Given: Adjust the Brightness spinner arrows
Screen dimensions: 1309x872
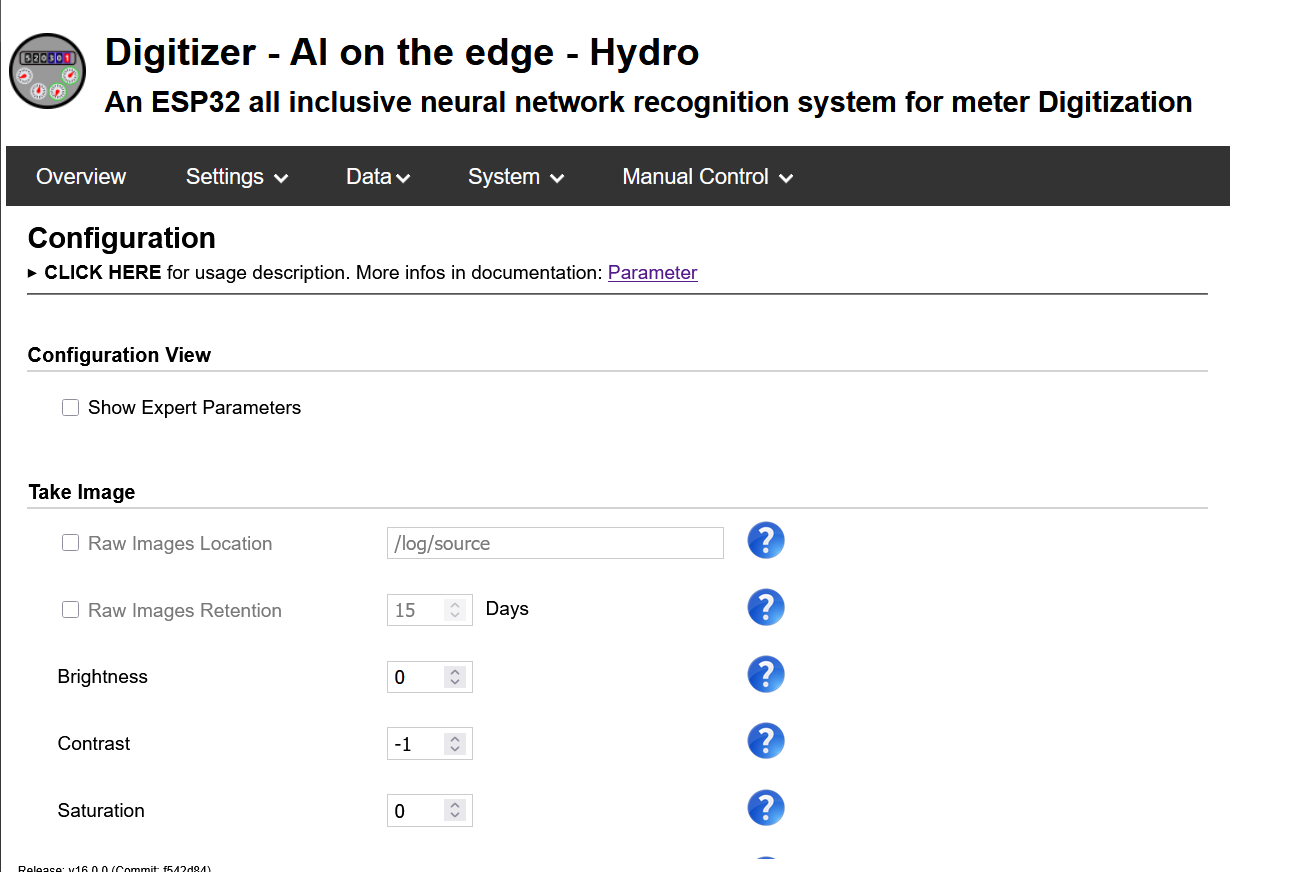Looking at the screenshot, I should point(455,677).
